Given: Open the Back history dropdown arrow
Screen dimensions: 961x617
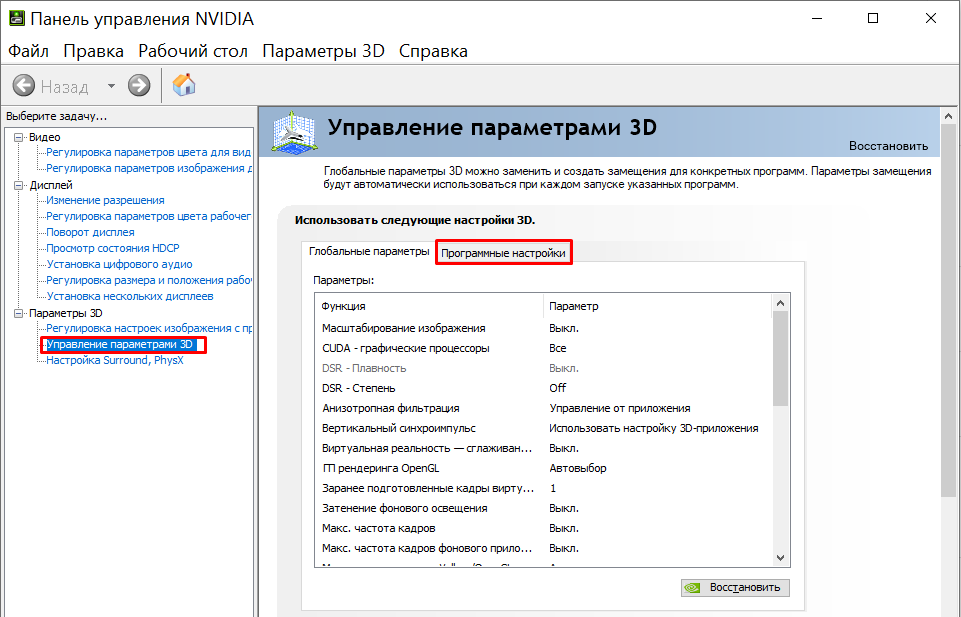Looking at the screenshot, I should (111, 86).
